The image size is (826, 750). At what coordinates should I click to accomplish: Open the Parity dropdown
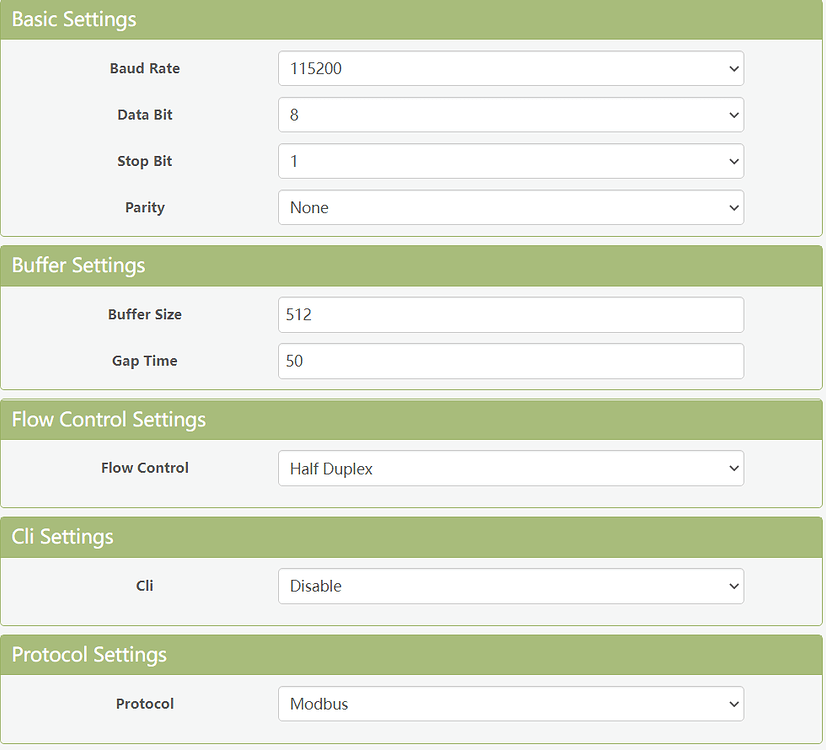[x=510, y=207]
